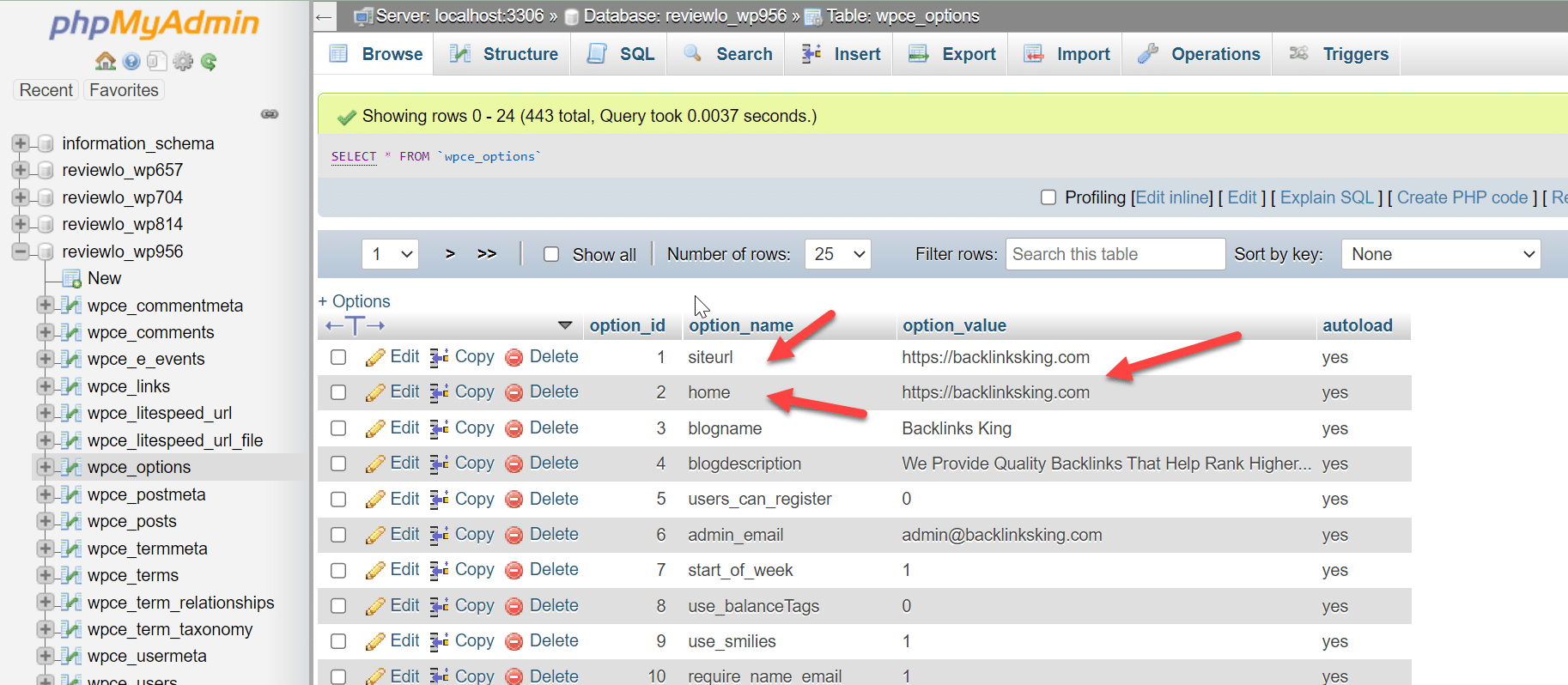Click the Explain SQL link
1568x685 pixels.
coord(1327,197)
